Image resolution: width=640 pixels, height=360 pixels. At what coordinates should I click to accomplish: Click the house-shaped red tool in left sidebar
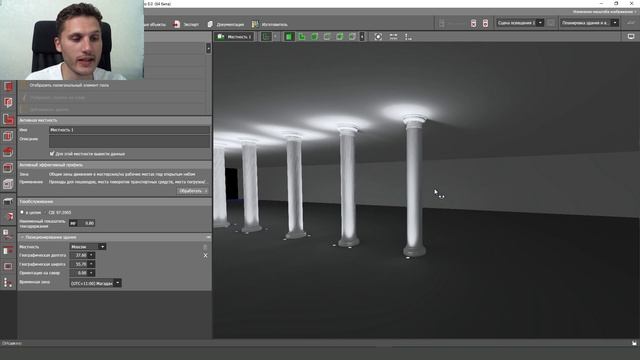click(8, 152)
